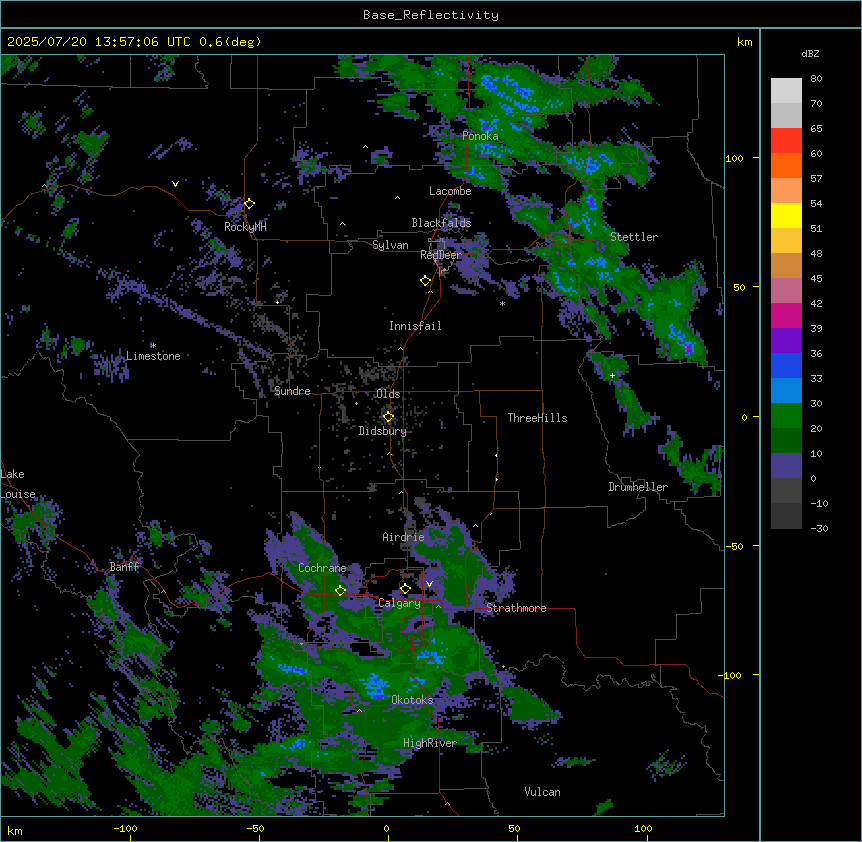Click the Cochrane label
Viewport: 862px width, 842px height.
(322, 568)
